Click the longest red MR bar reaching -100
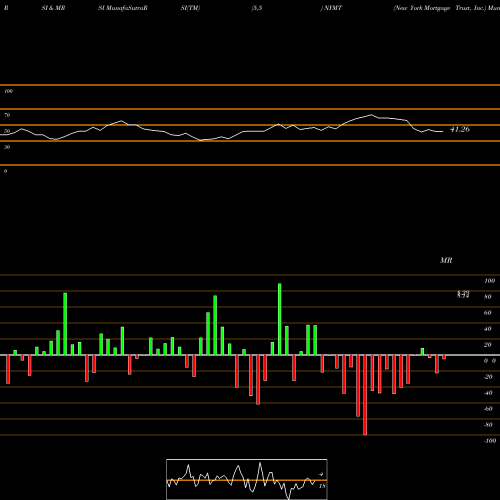 click(x=365, y=395)
